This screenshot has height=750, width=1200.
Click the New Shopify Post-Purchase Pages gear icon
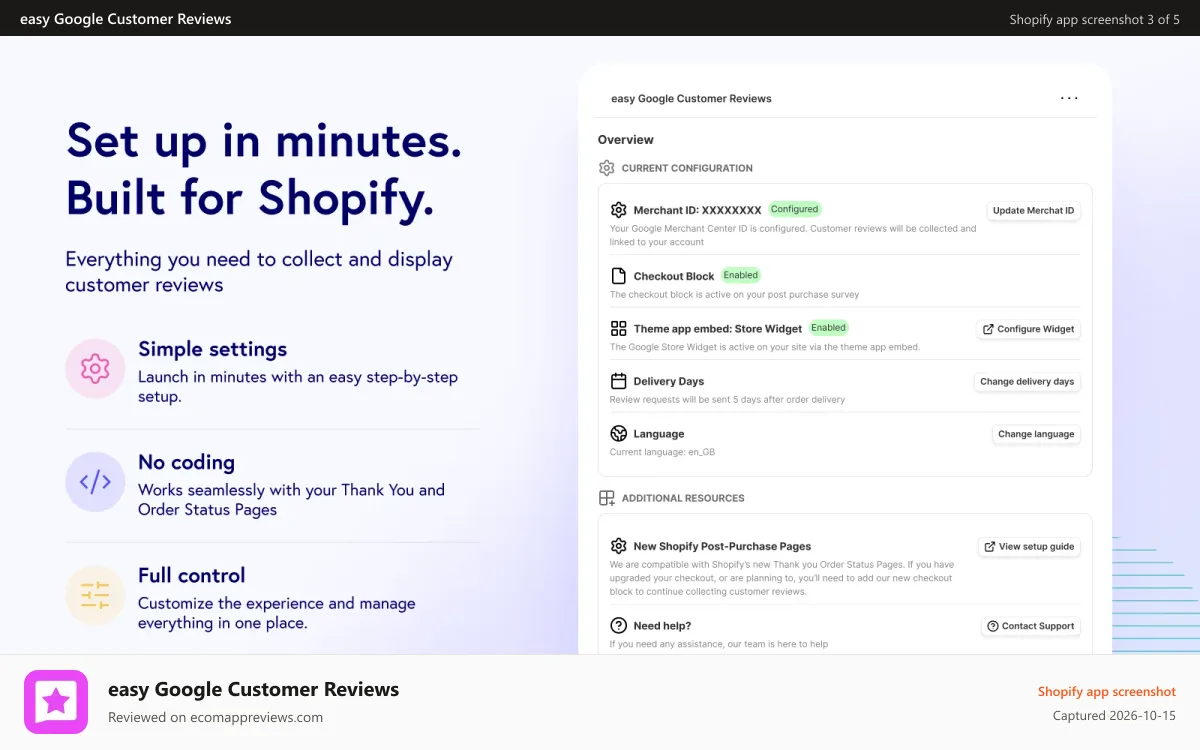point(618,546)
